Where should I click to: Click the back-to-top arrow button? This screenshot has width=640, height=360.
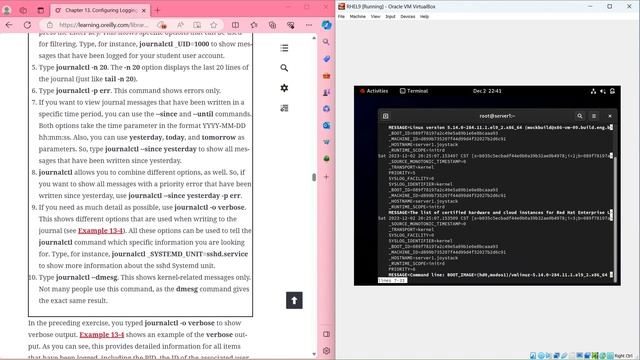coord(294,300)
